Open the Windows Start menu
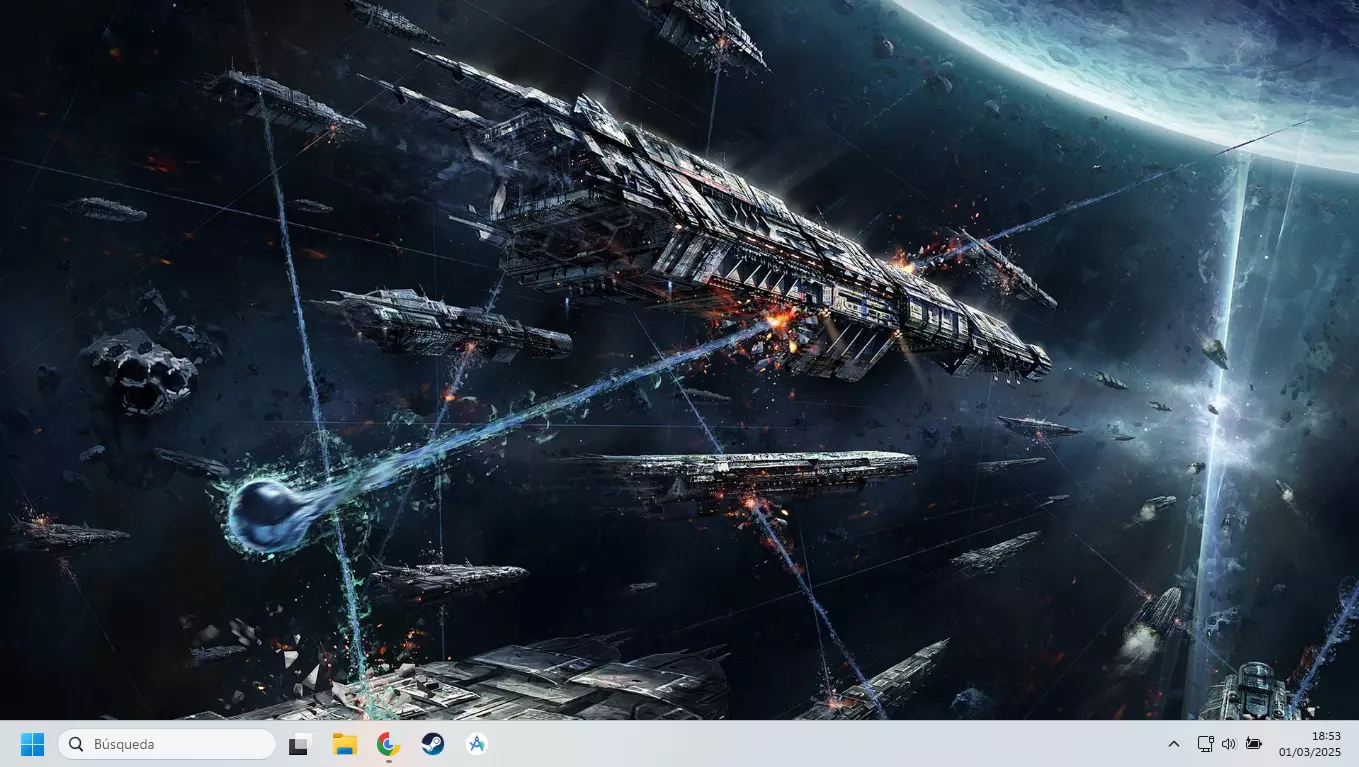The width and height of the screenshot is (1359, 767). coord(33,744)
